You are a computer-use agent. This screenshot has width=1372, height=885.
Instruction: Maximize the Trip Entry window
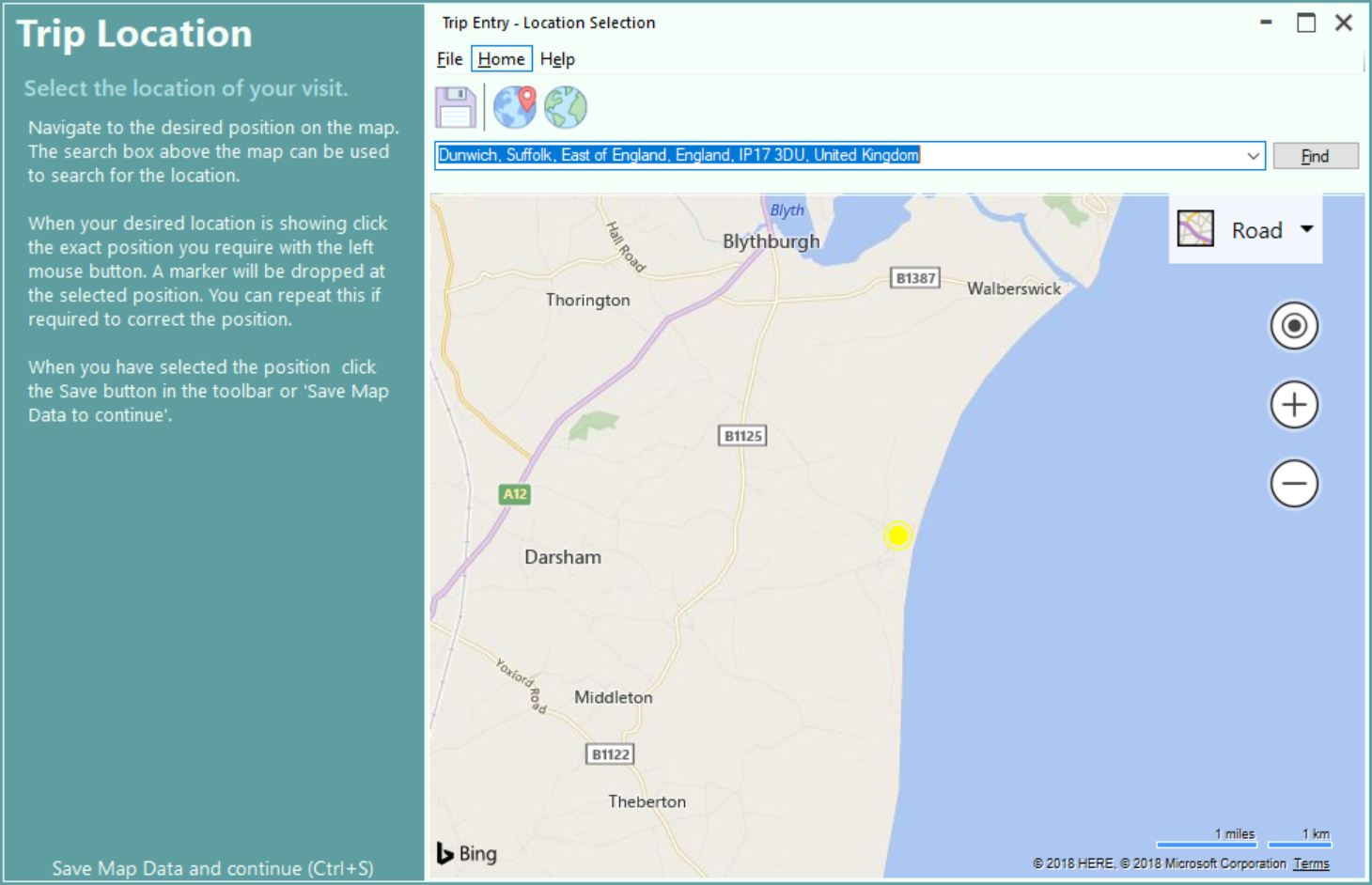[1306, 23]
